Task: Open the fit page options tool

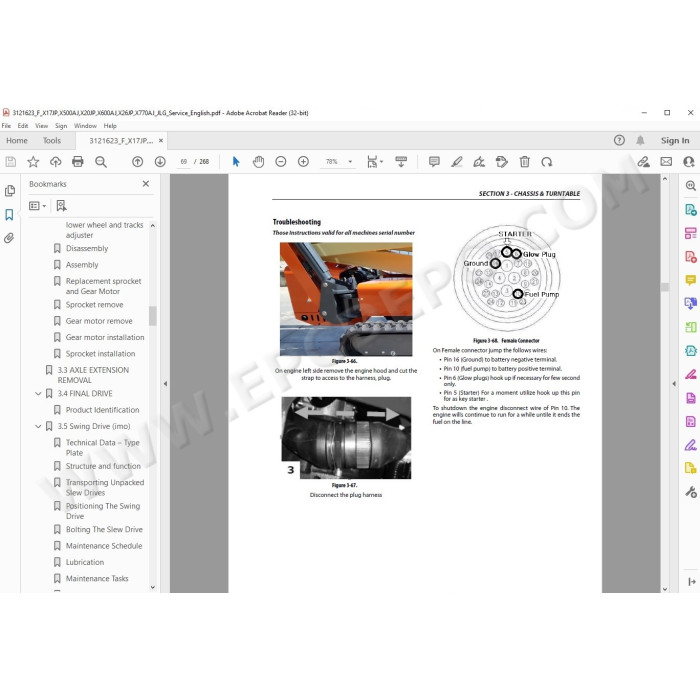Action: click(x=374, y=162)
